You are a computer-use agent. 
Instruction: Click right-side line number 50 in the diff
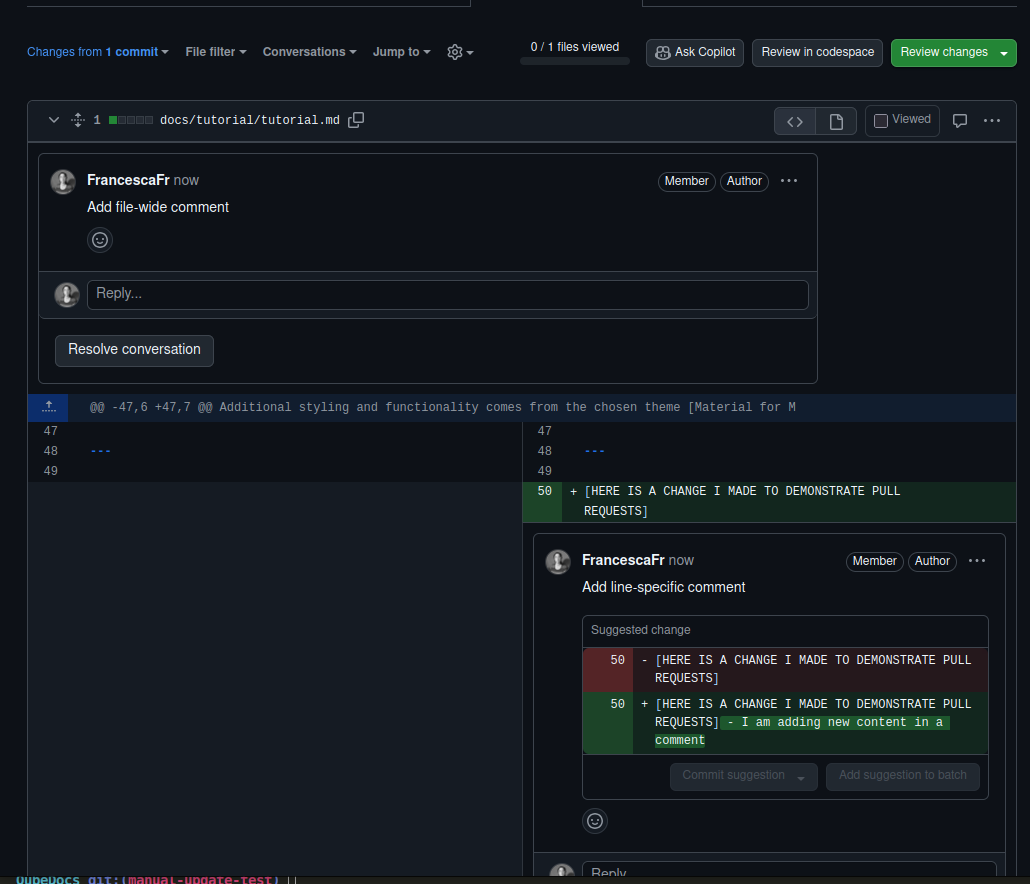545,491
